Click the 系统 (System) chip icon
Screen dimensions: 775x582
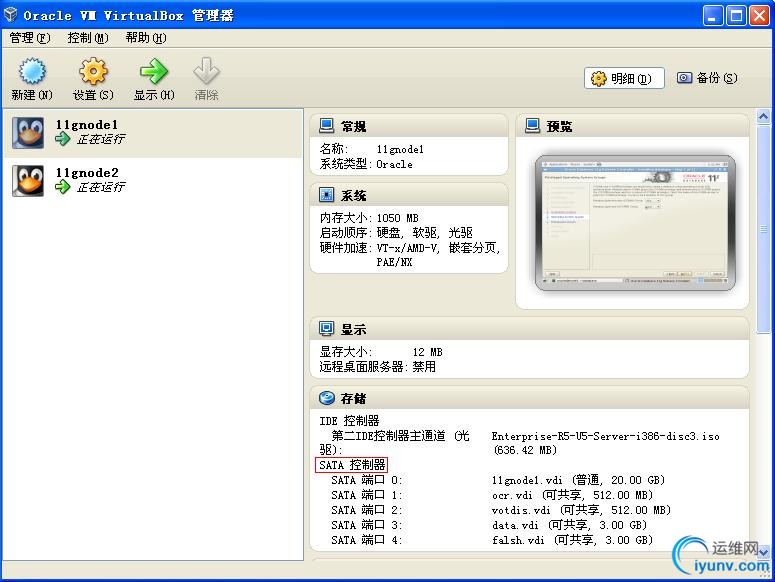pyautogui.click(x=327, y=195)
